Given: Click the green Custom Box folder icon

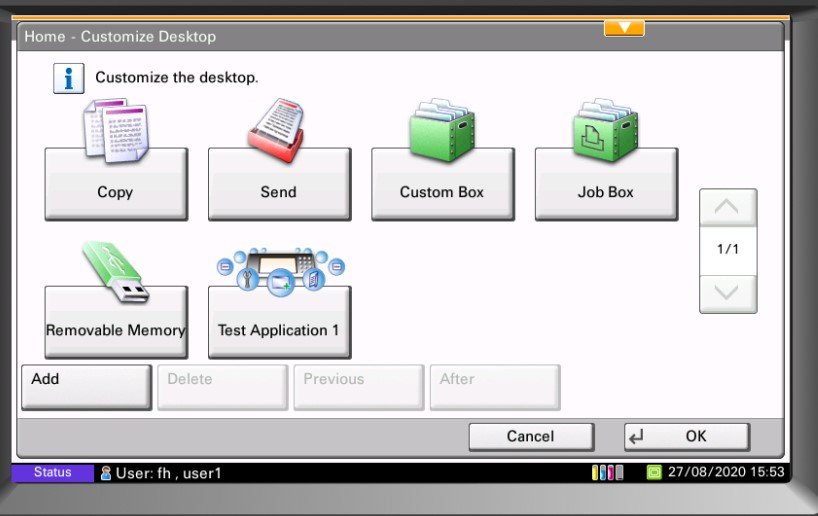Looking at the screenshot, I should click(442, 130).
